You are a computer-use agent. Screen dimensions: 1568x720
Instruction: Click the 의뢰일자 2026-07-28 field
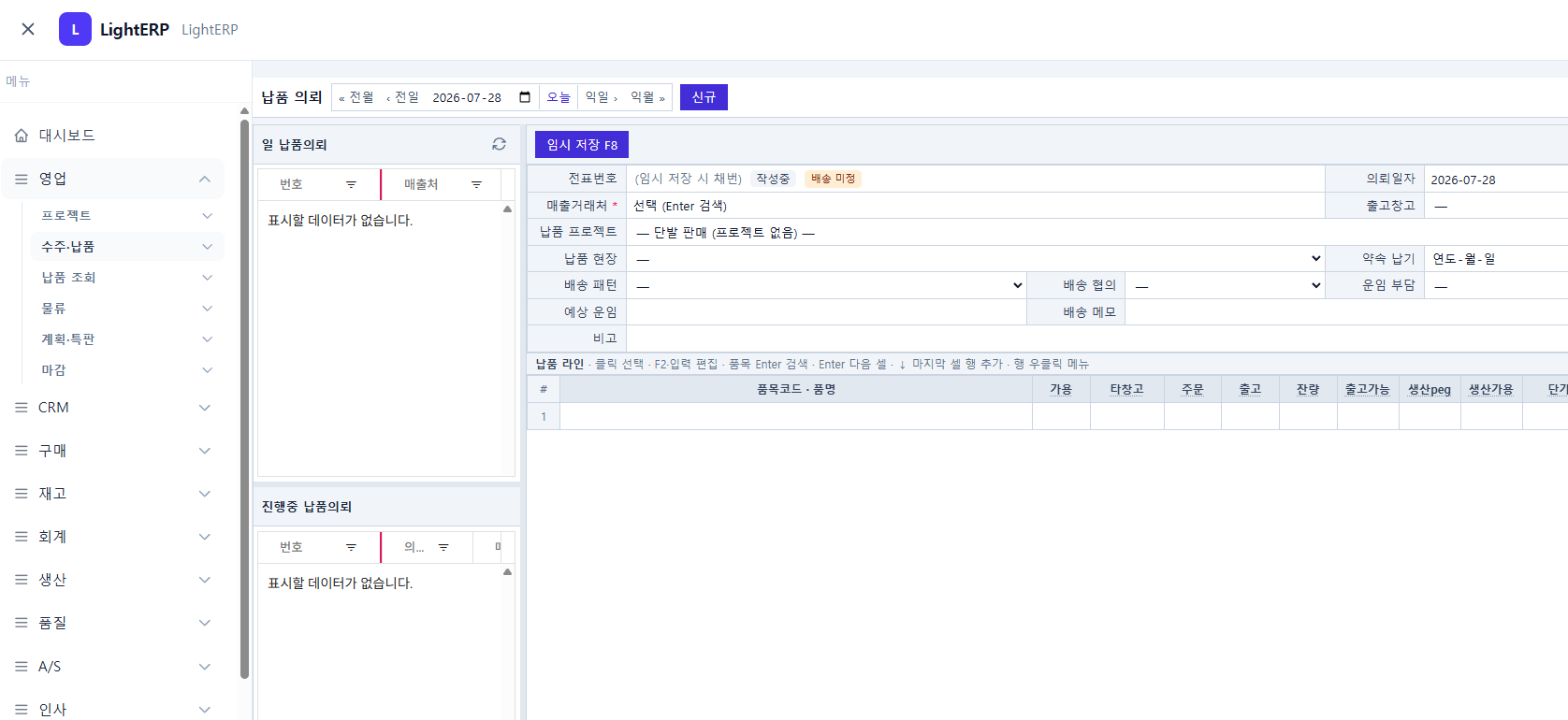1497,180
